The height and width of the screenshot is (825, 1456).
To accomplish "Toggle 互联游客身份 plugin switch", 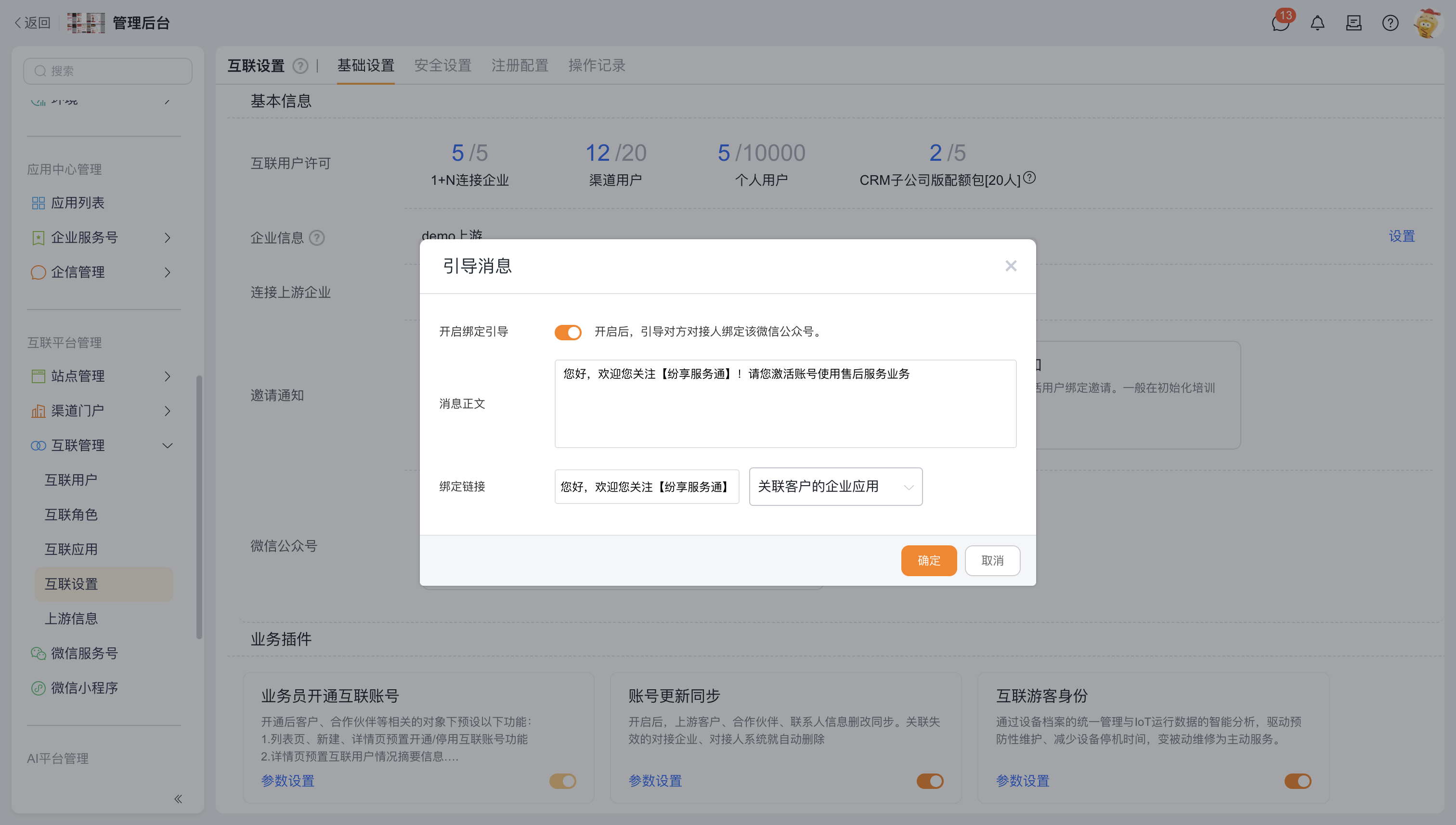I will pyautogui.click(x=1297, y=781).
